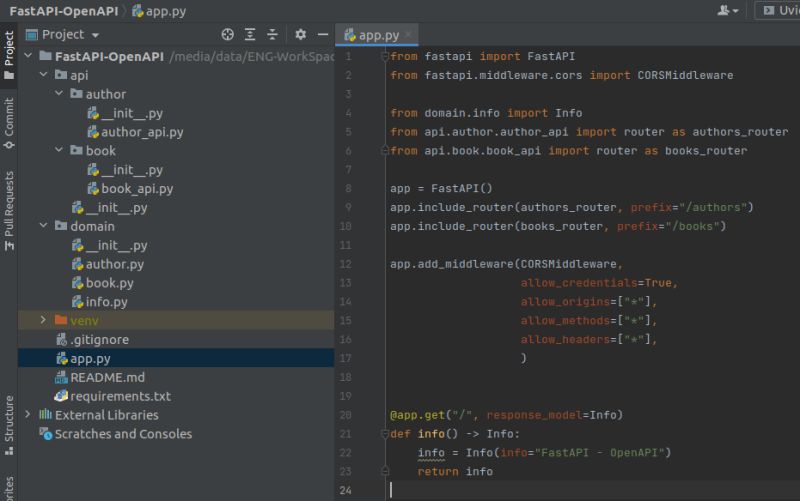Click app.py in the breadcrumb bar
Viewport: 800px width, 501px height.
tap(159, 11)
